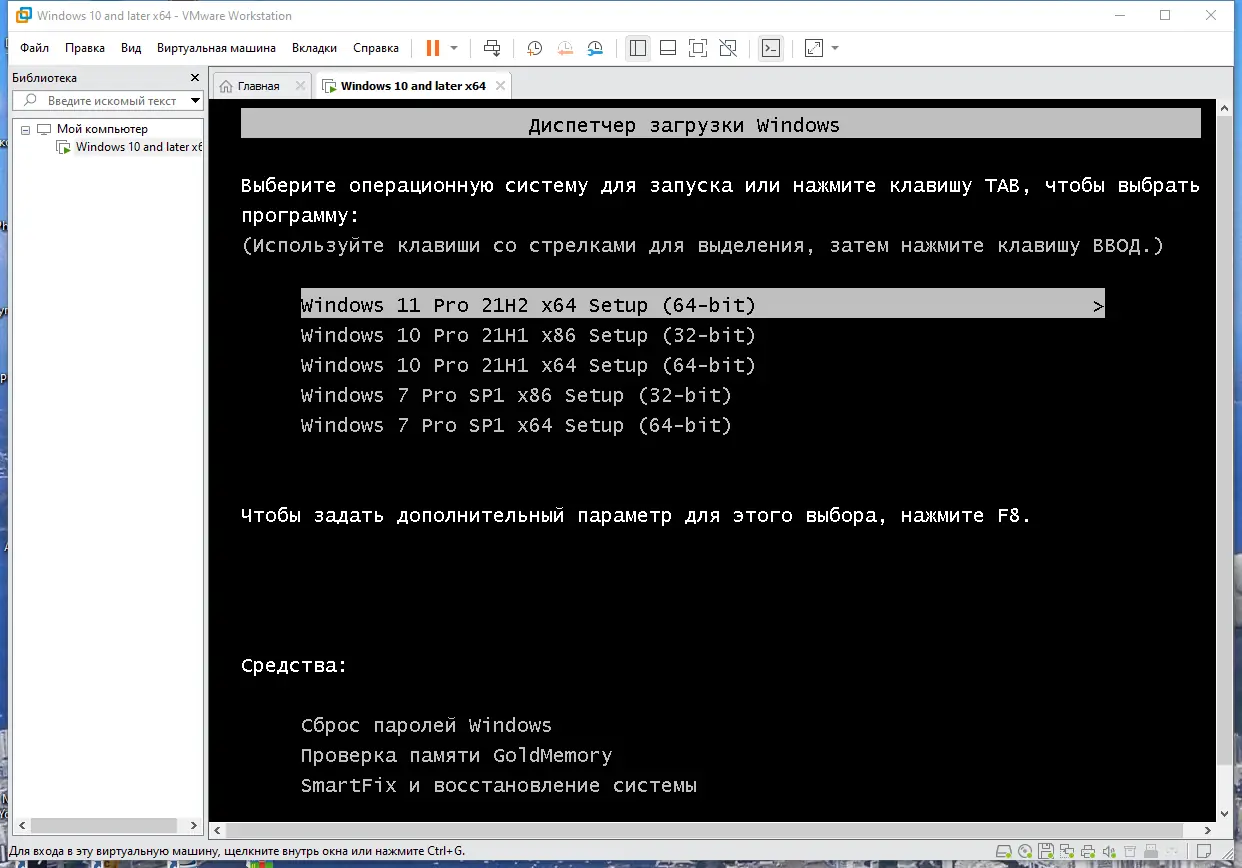Close the Главная tab
The image size is (1242, 868).
coord(299,86)
